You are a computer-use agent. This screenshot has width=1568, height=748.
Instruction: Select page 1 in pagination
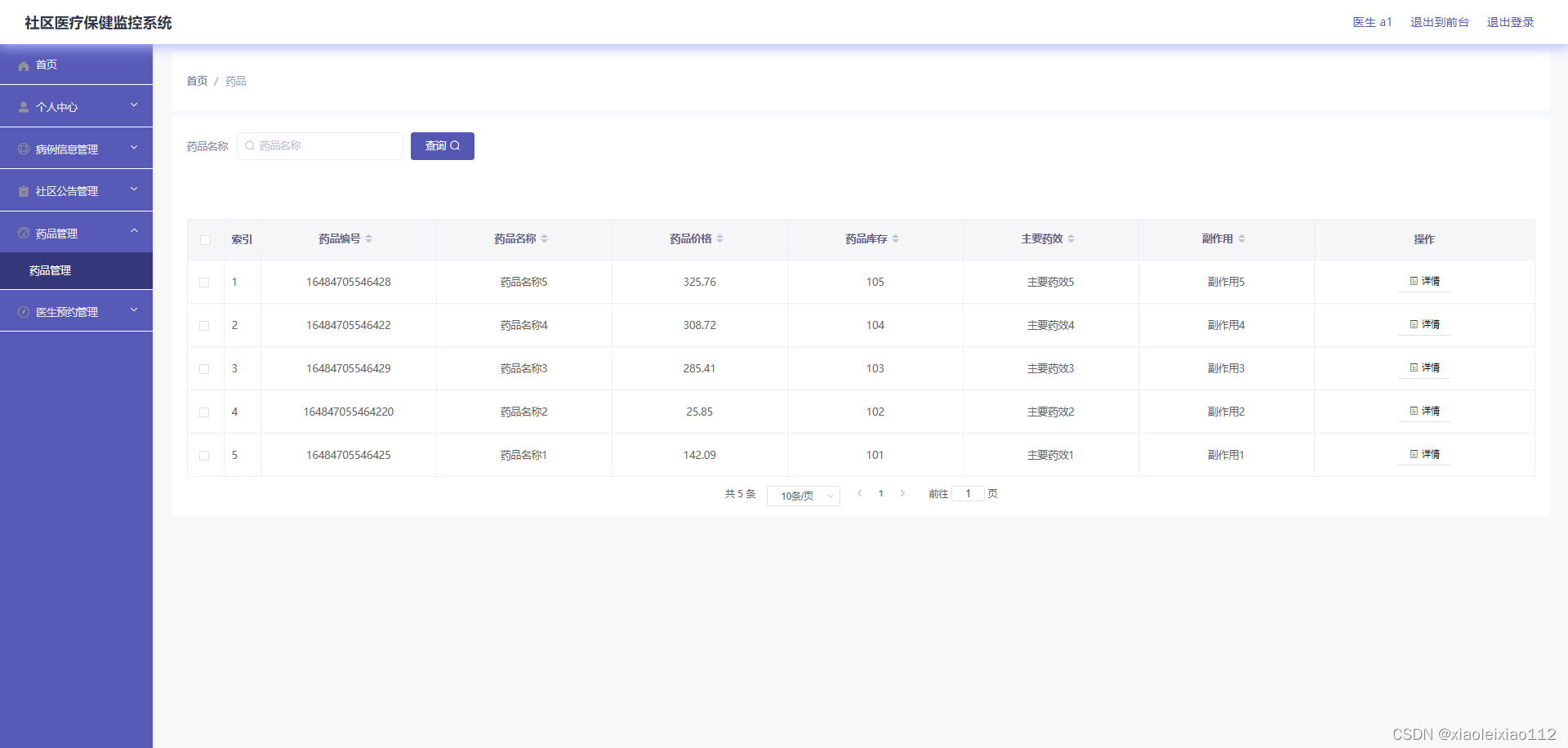pyautogui.click(x=881, y=493)
